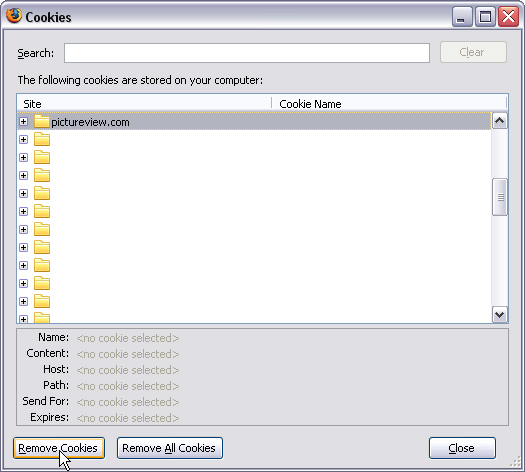The height and width of the screenshot is (472, 525).
Task: Expand the pictureview.com tree node
Action: click(23, 122)
